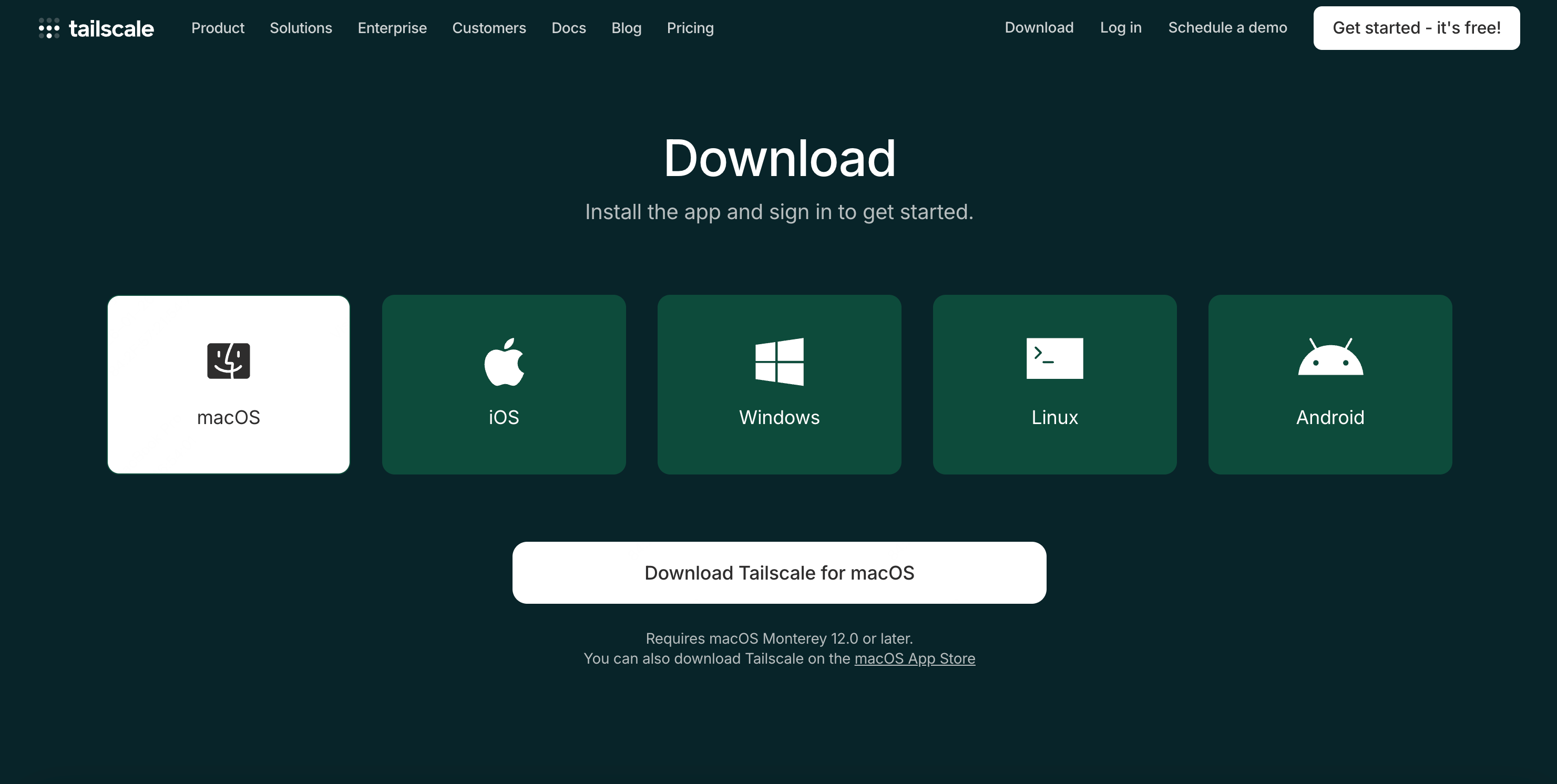Click Download Tailscale for macOS button
The image size is (1557, 784).
779,573
